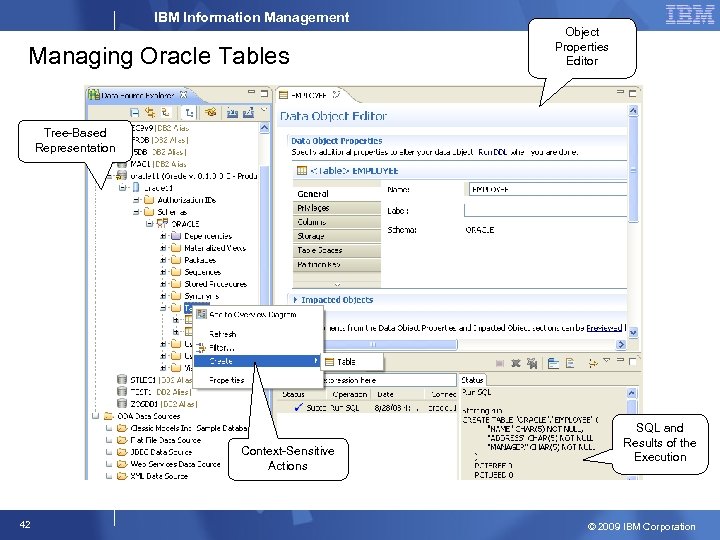Expand more property tabs chevron below Partition Key
The width and height of the screenshot is (720, 540).
pos(337,284)
